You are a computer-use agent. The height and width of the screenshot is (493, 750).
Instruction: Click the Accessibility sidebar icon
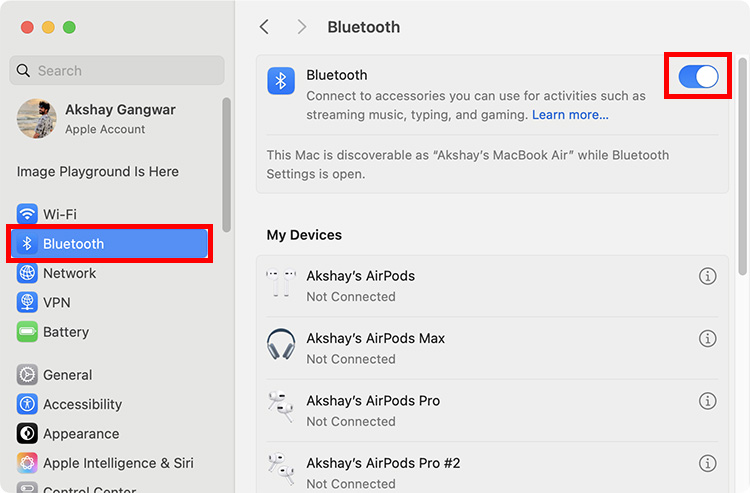point(27,405)
